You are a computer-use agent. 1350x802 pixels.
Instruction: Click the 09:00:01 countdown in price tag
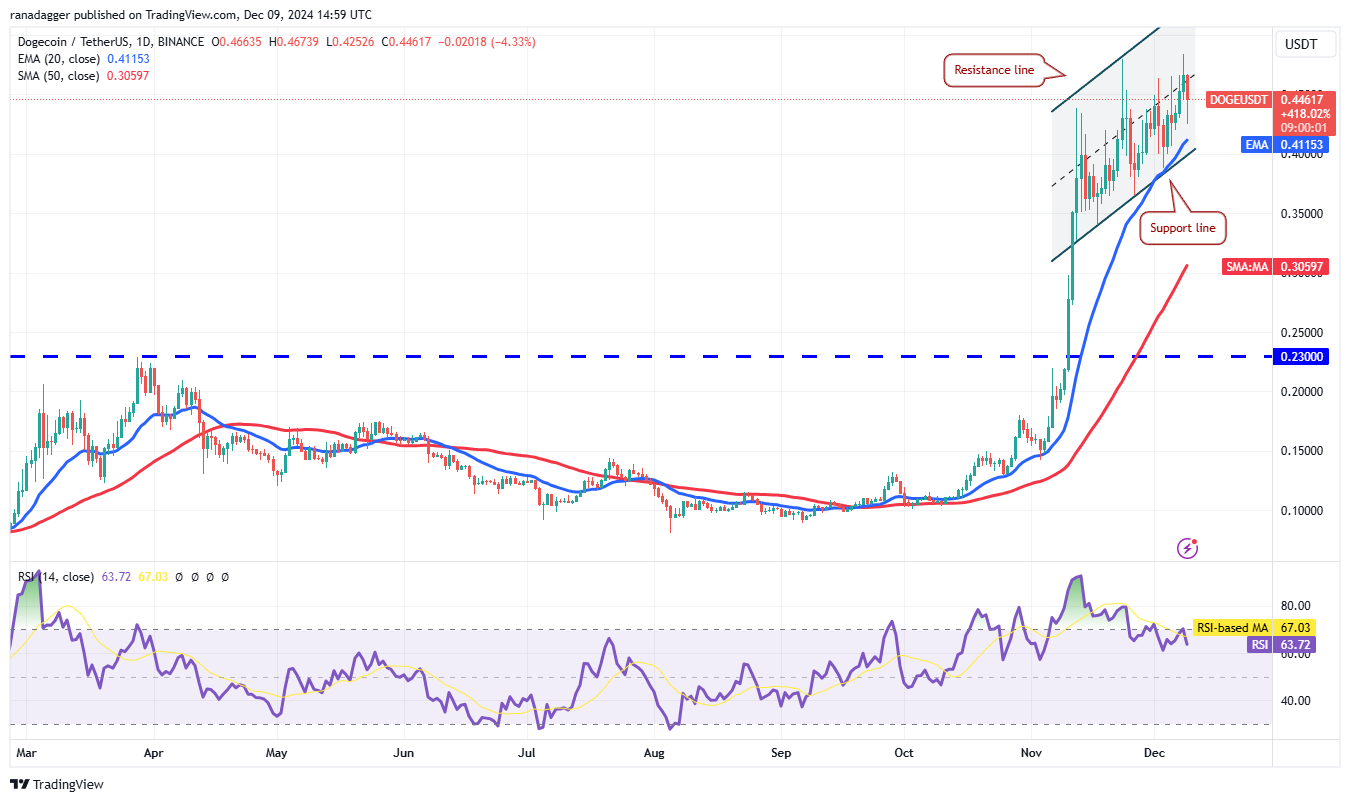coord(1304,127)
